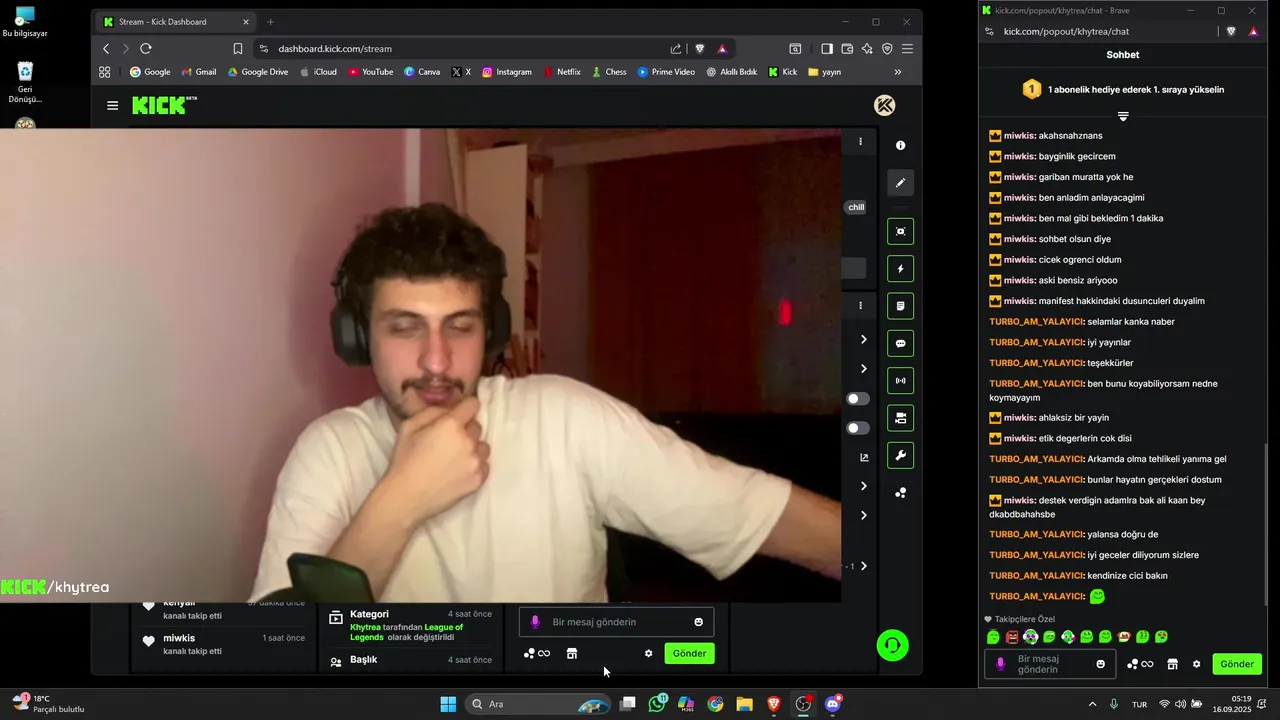Open Discord from taskbar
This screenshot has width=1280, height=720.
pos(833,704)
